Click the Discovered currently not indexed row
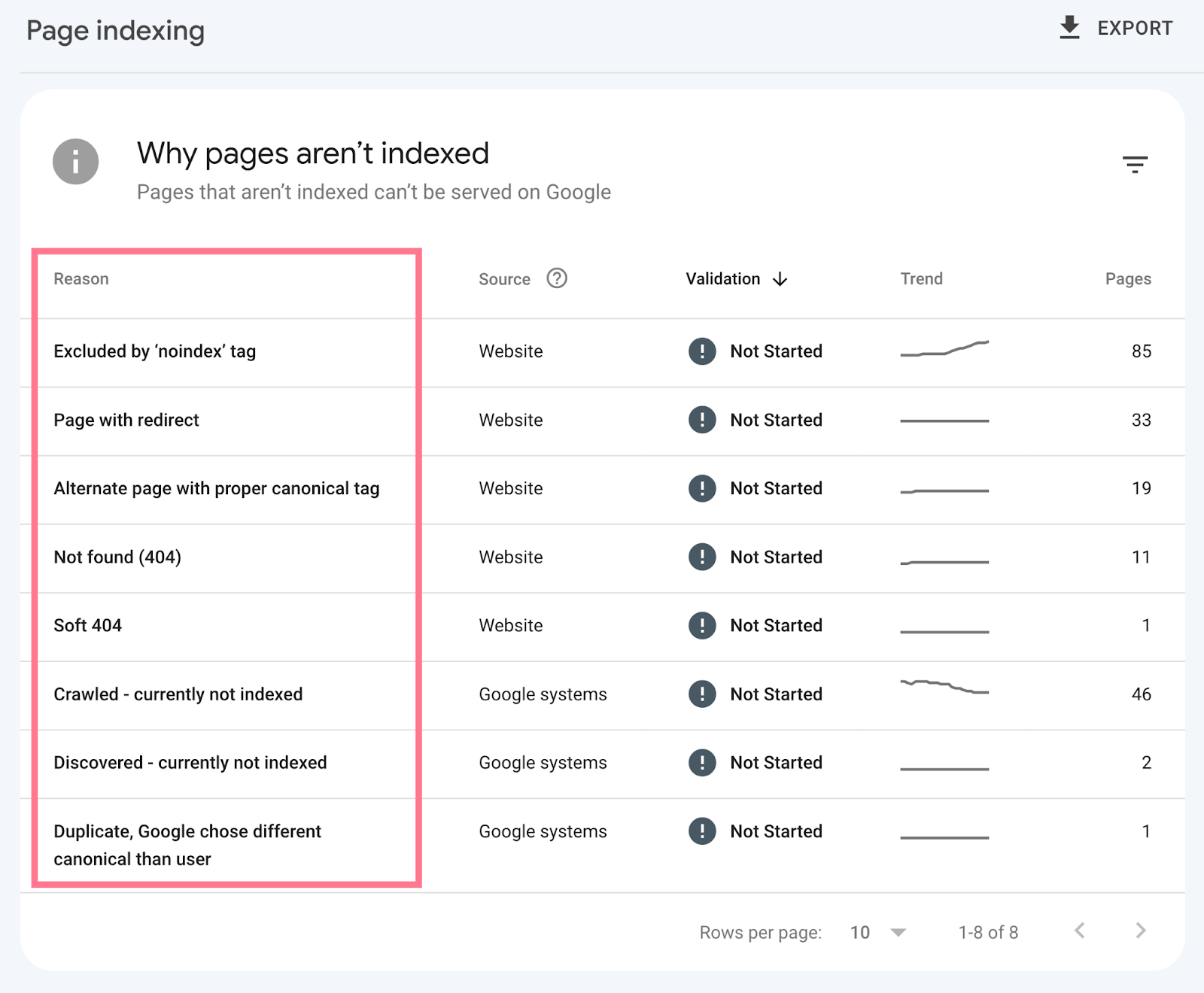 coord(190,762)
